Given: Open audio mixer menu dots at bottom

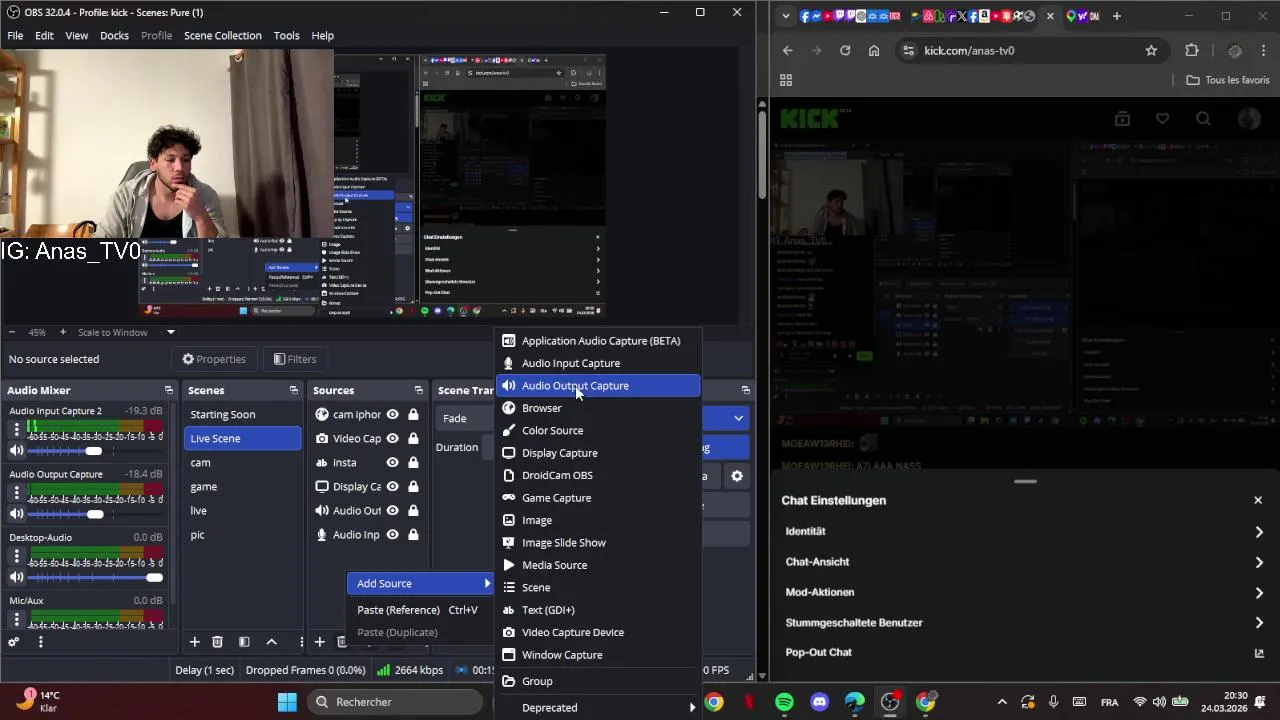Looking at the screenshot, I should [40, 642].
